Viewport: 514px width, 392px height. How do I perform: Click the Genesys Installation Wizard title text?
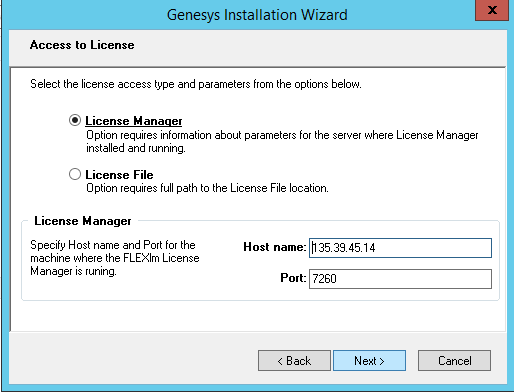(257, 15)
